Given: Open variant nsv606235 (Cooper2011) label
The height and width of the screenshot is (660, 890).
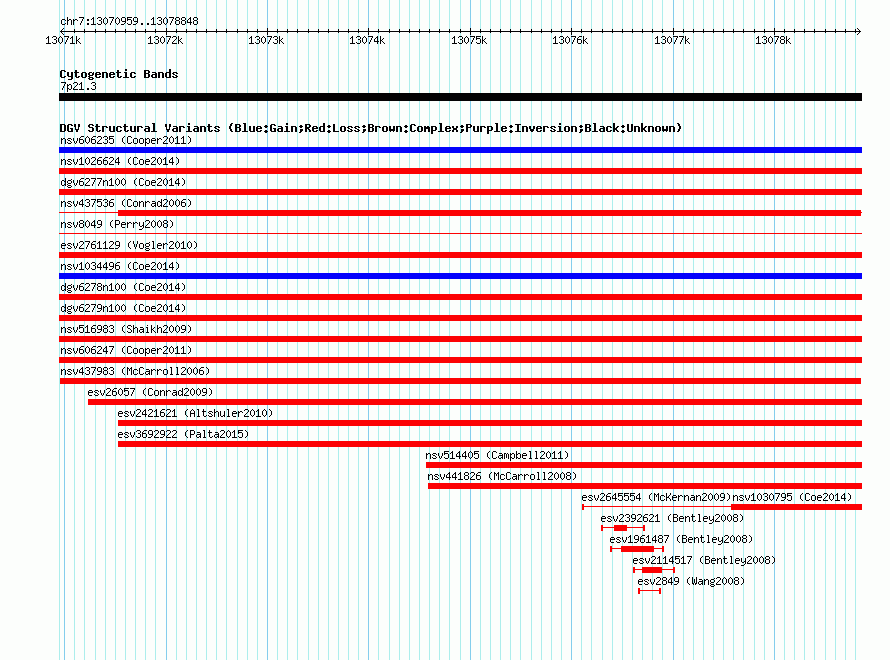Looking at the screenshot, I should tap(126, 140).
